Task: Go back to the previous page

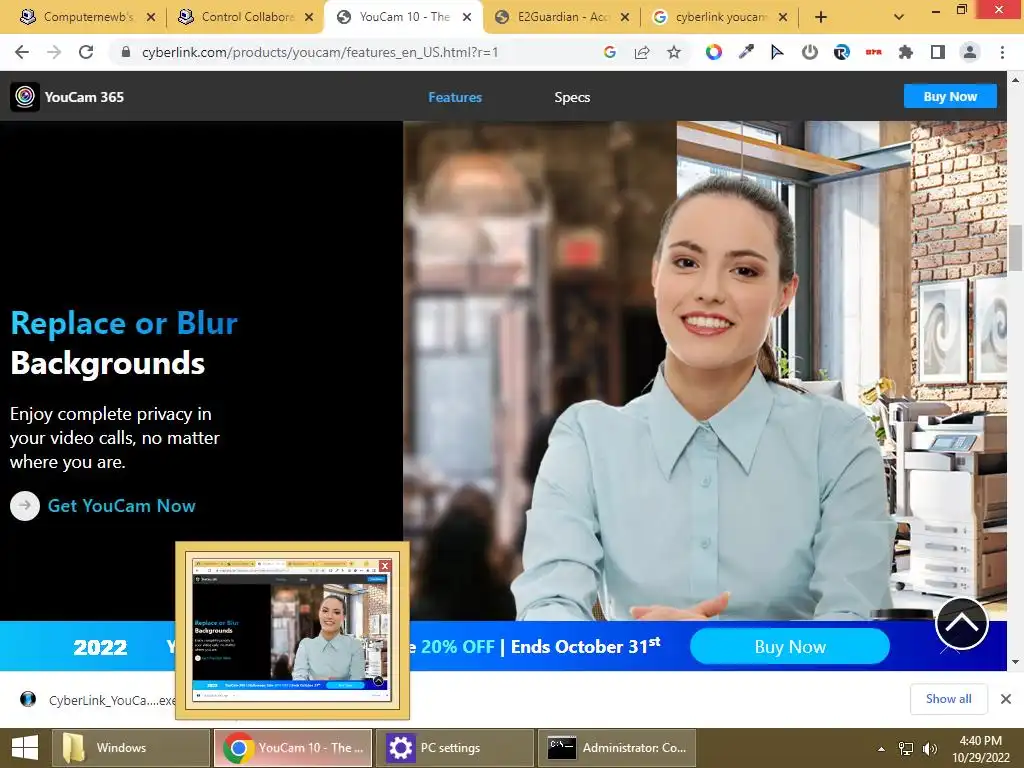Action: point(22,52)
